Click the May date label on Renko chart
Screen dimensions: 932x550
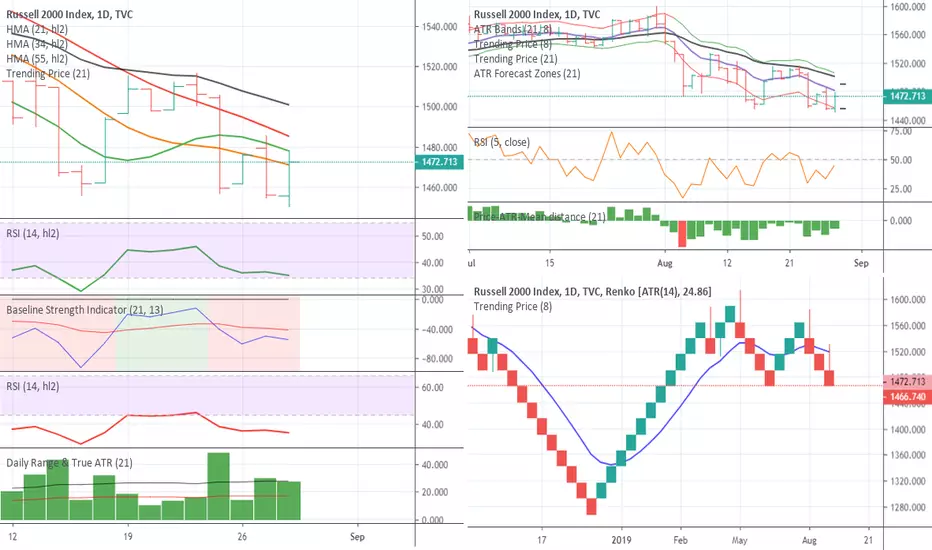pyautogui.click(x=739, y=540)
